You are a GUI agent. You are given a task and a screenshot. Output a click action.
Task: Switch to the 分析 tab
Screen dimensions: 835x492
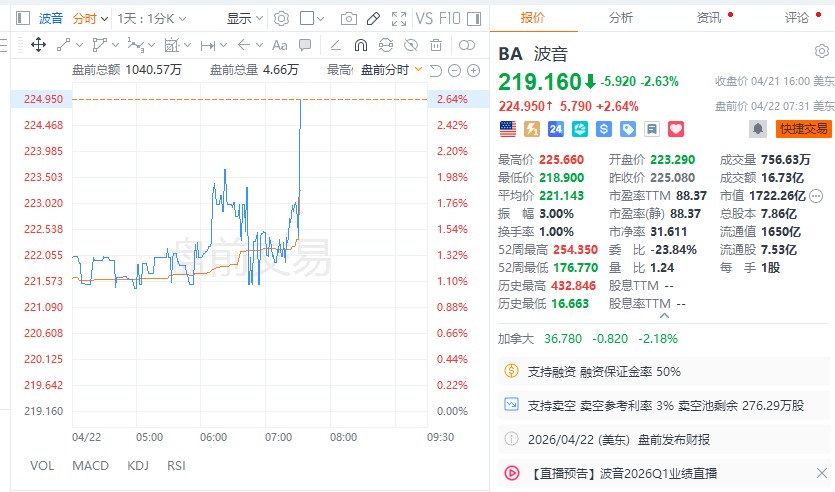point(620,17)
